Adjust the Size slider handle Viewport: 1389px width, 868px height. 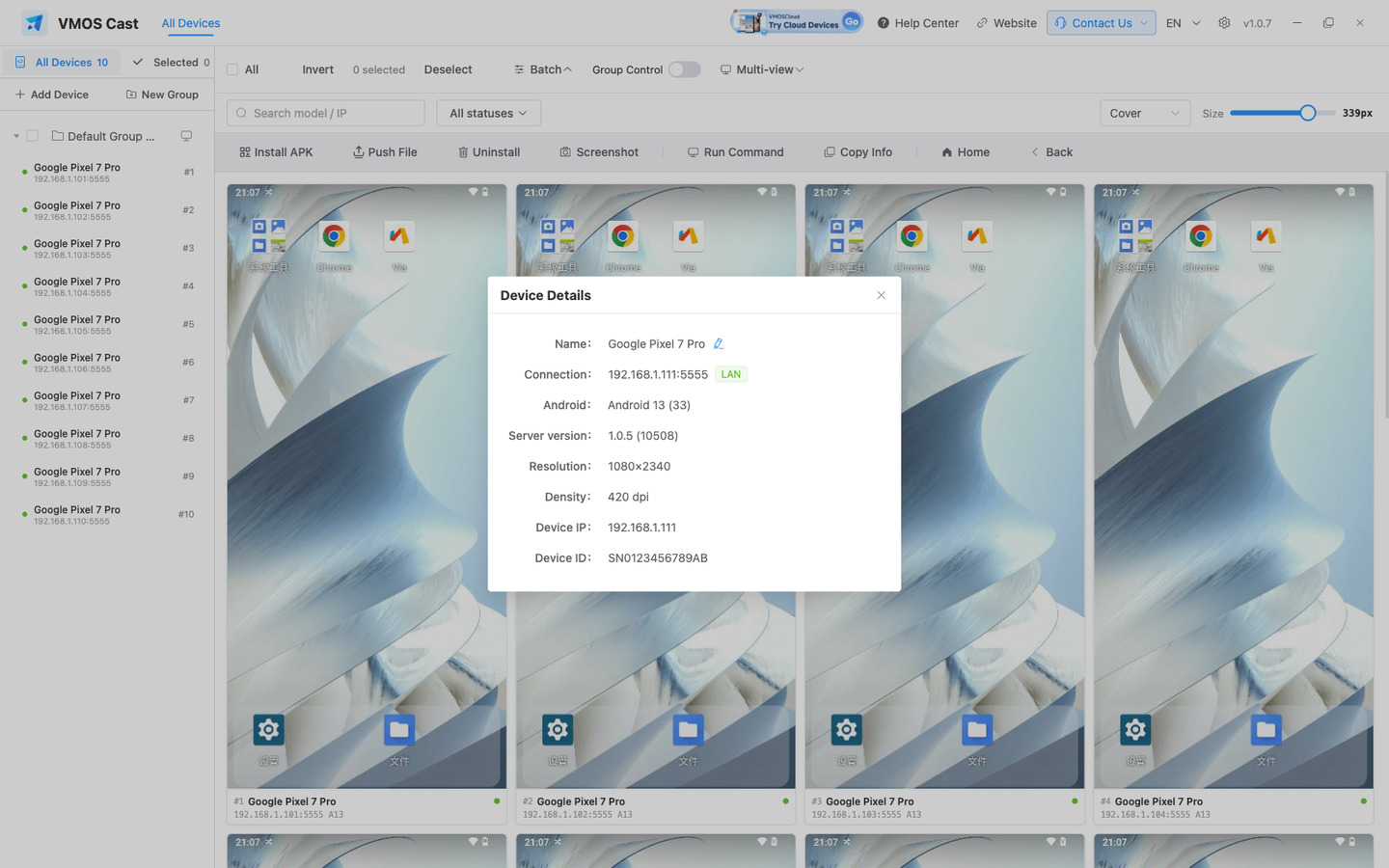click(x=1308, y=113)
